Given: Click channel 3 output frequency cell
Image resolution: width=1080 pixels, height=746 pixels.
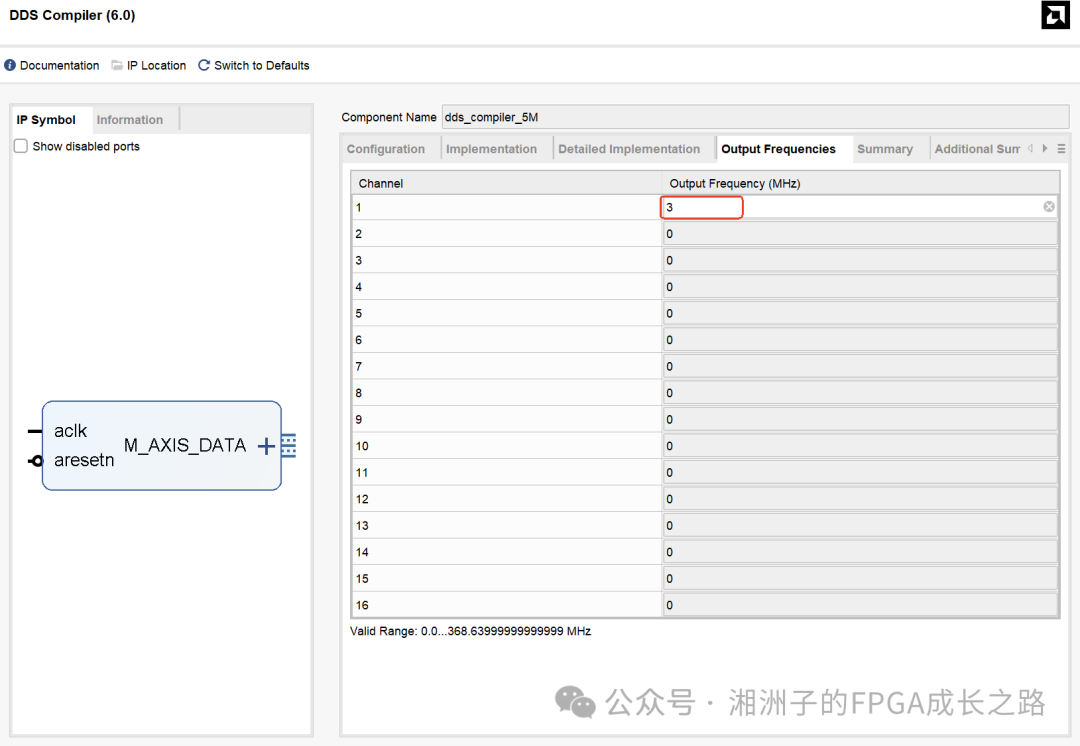Looking at the screenshot, I should pyautogui.click(x=860, y=260).
